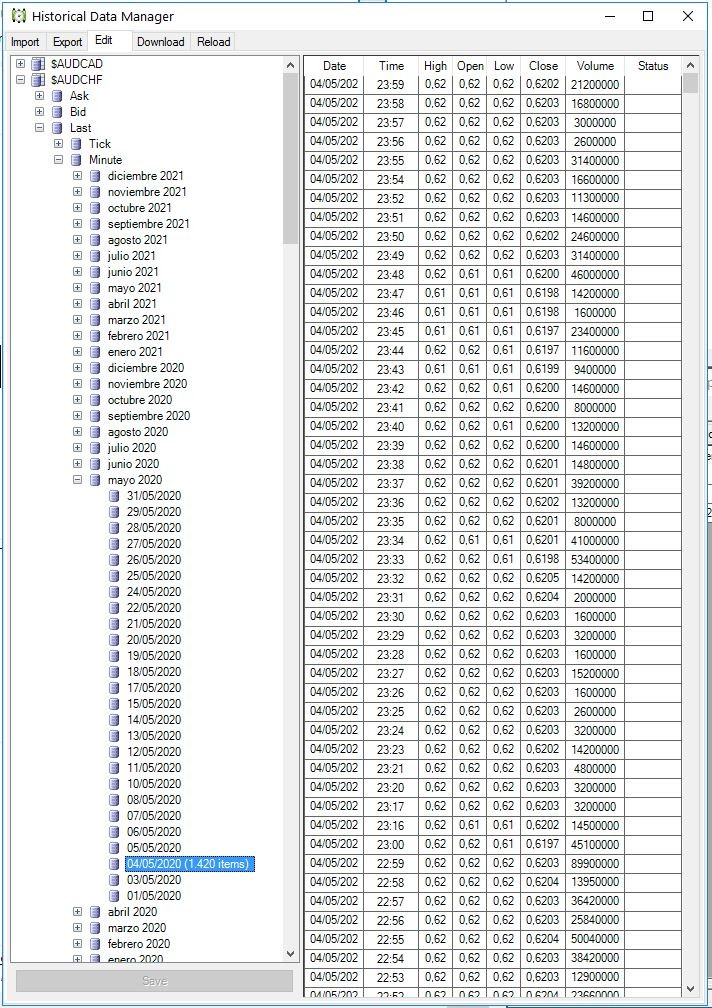Click the septiembre 2021 database icon
The height and width of the screenshot is (1008, 712).
(x=95, y=224)
